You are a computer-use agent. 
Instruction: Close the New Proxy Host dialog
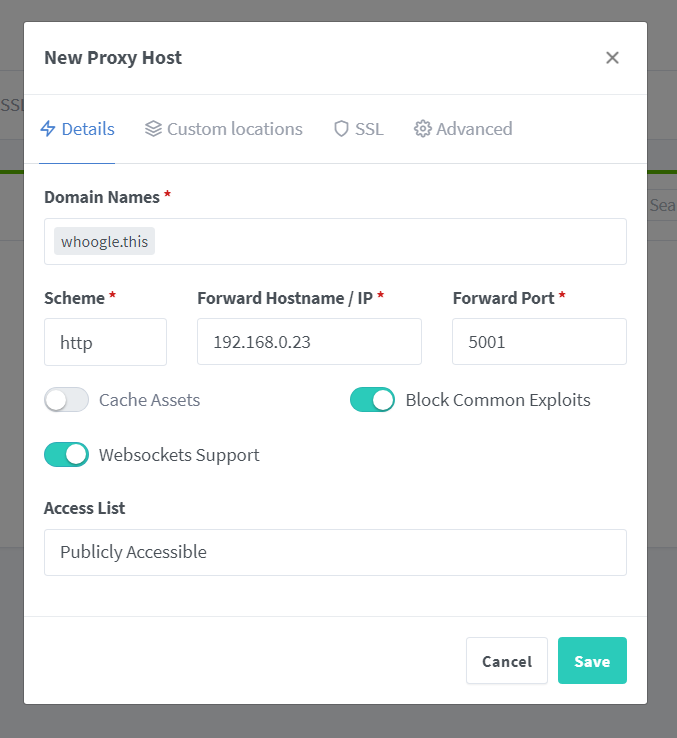pyautogui.click(x=612, y=58)
